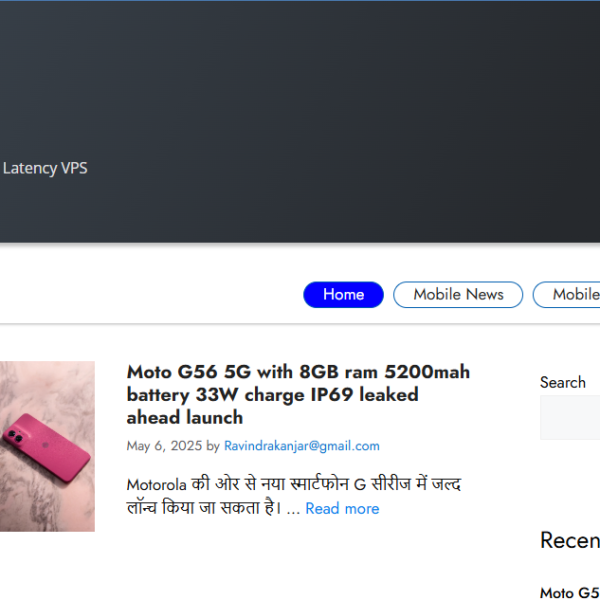Open the pink Moto phone thumbnail
600x600 pixels.
[x=47, y=446]
